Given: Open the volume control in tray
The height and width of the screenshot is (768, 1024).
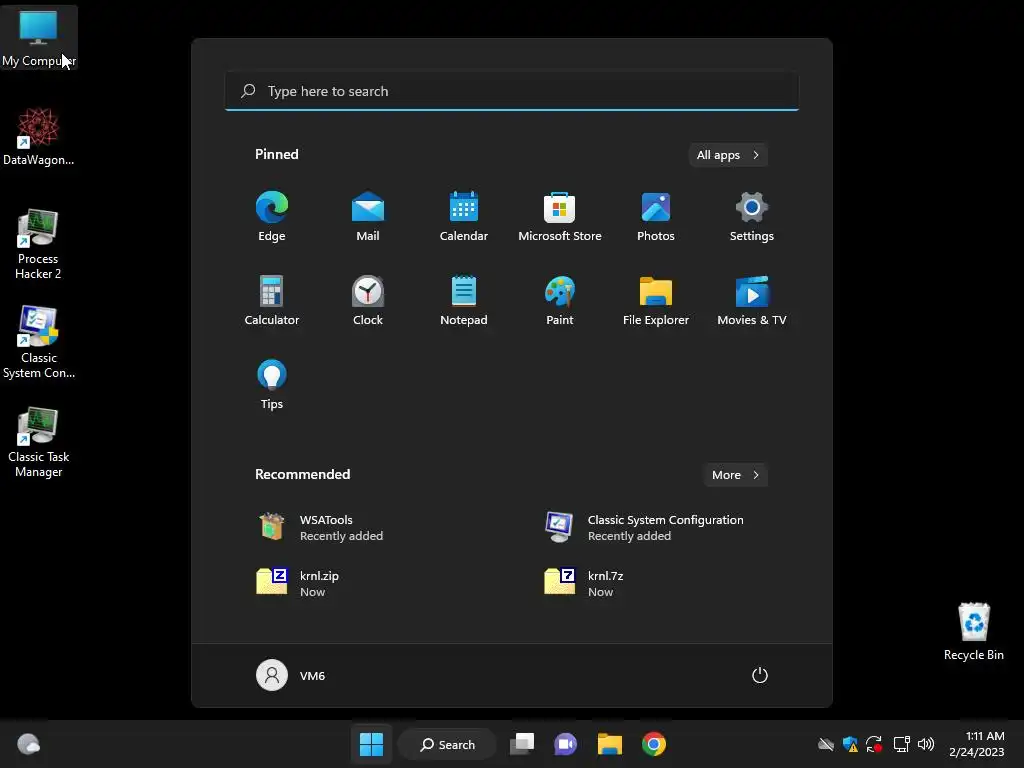Looking at the screenshot, I should pos(925,744).
